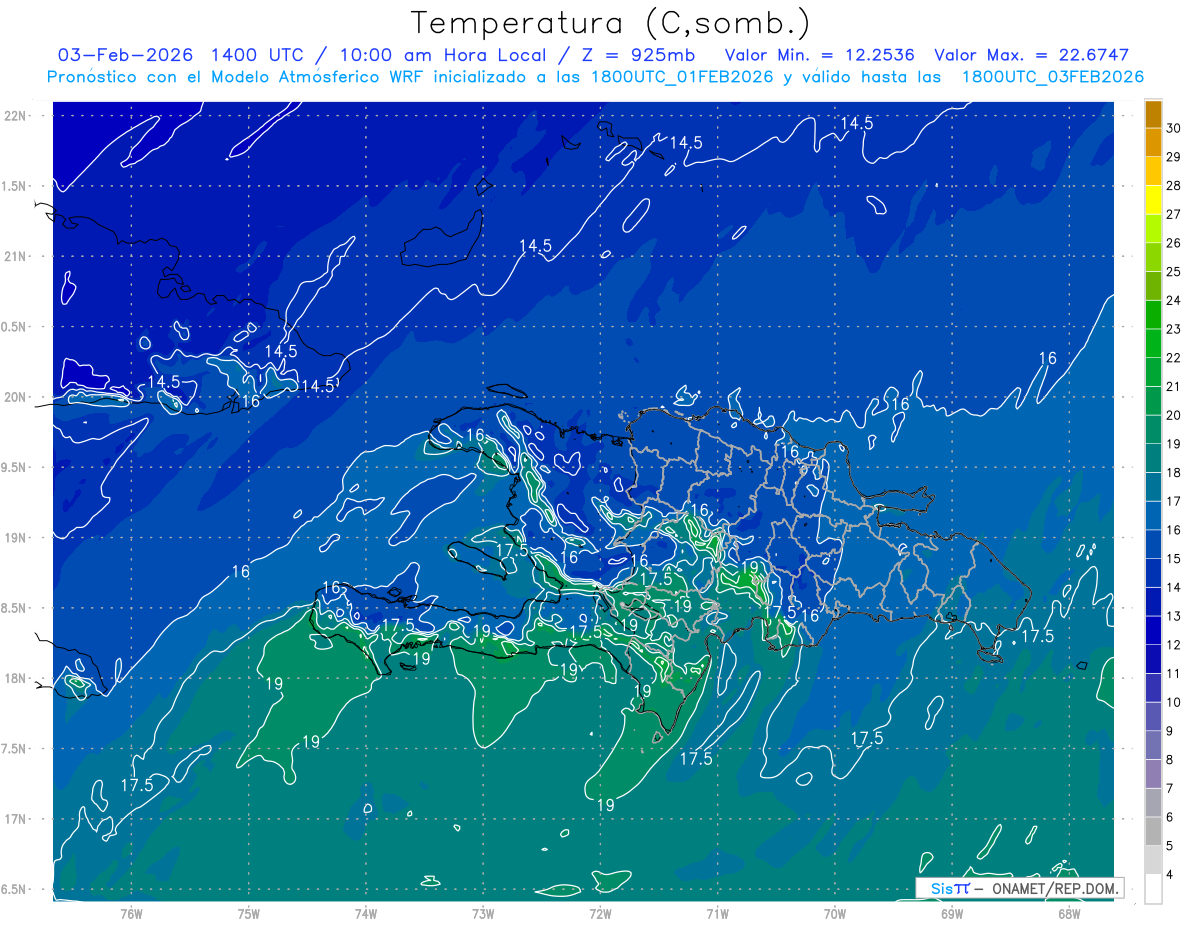Screen dimensions: 1200x927
Task: Click the '15' color scale label
Action: tap(1174, 558)
